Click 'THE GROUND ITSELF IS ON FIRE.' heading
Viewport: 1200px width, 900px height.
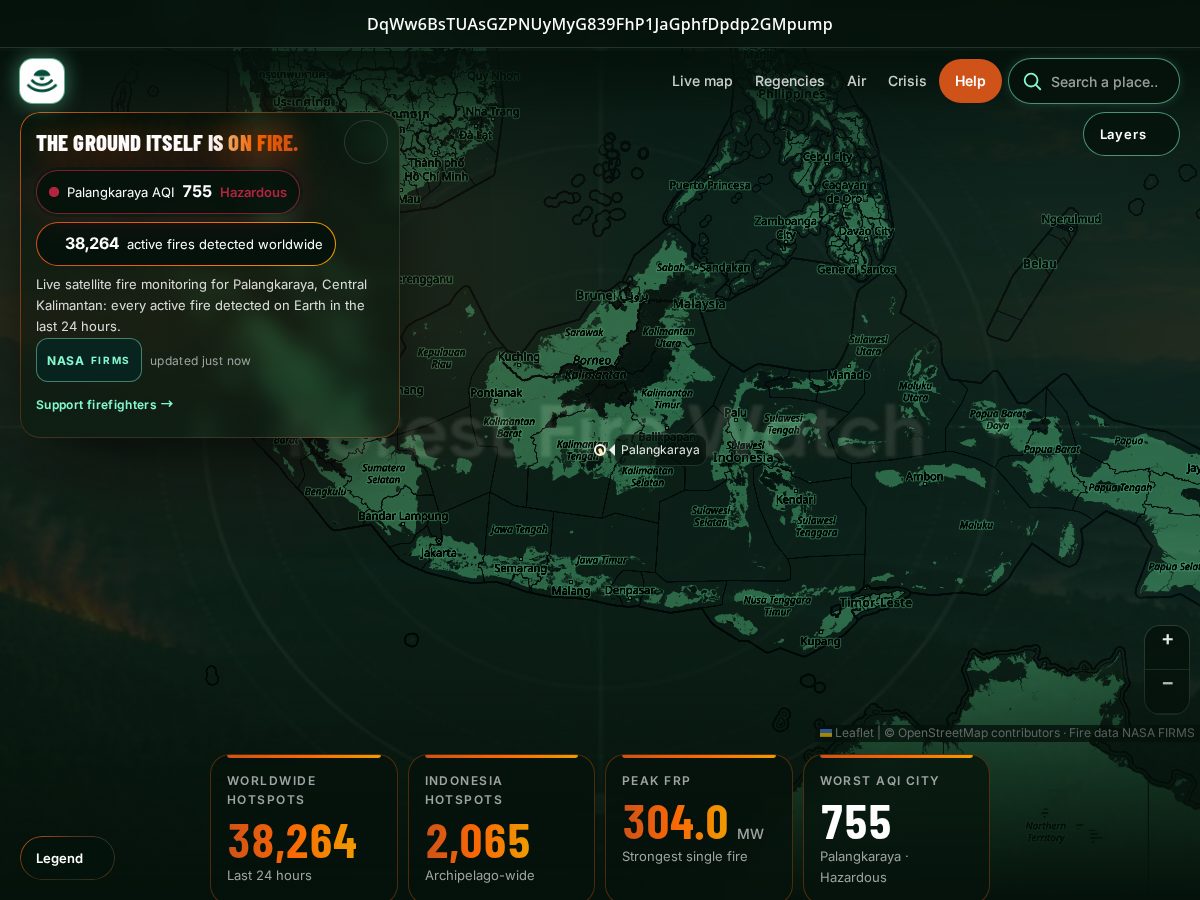pos(167,143)
